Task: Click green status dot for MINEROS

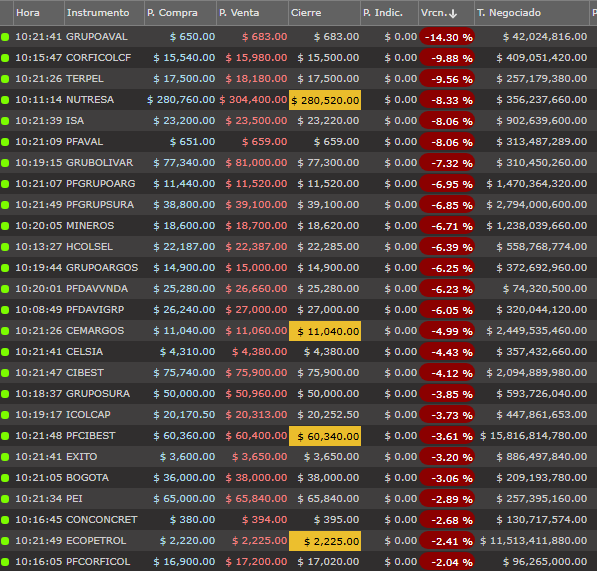Action: point(5,226)
